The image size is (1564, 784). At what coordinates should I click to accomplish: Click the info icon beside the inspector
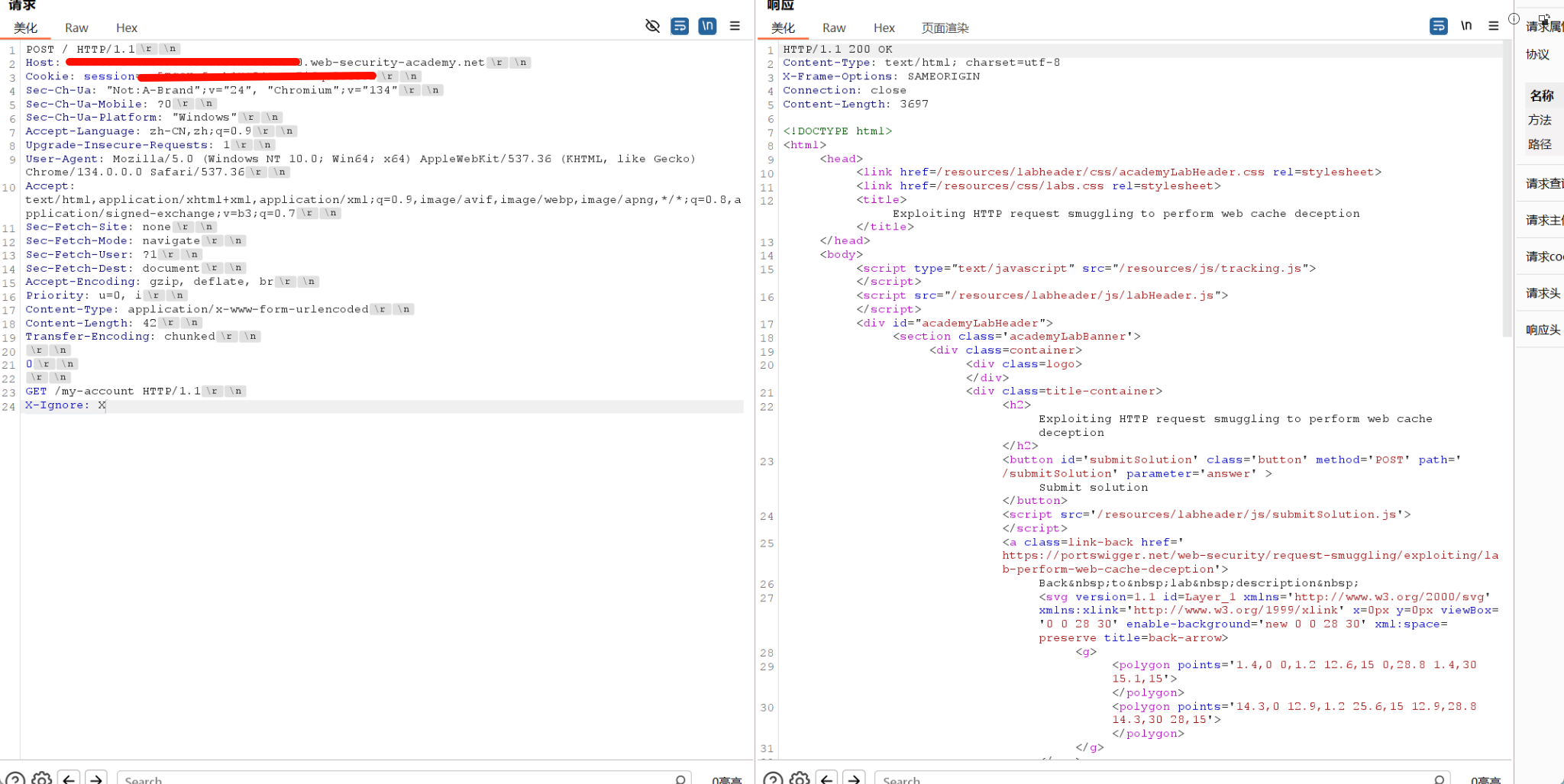(1514, 19)
